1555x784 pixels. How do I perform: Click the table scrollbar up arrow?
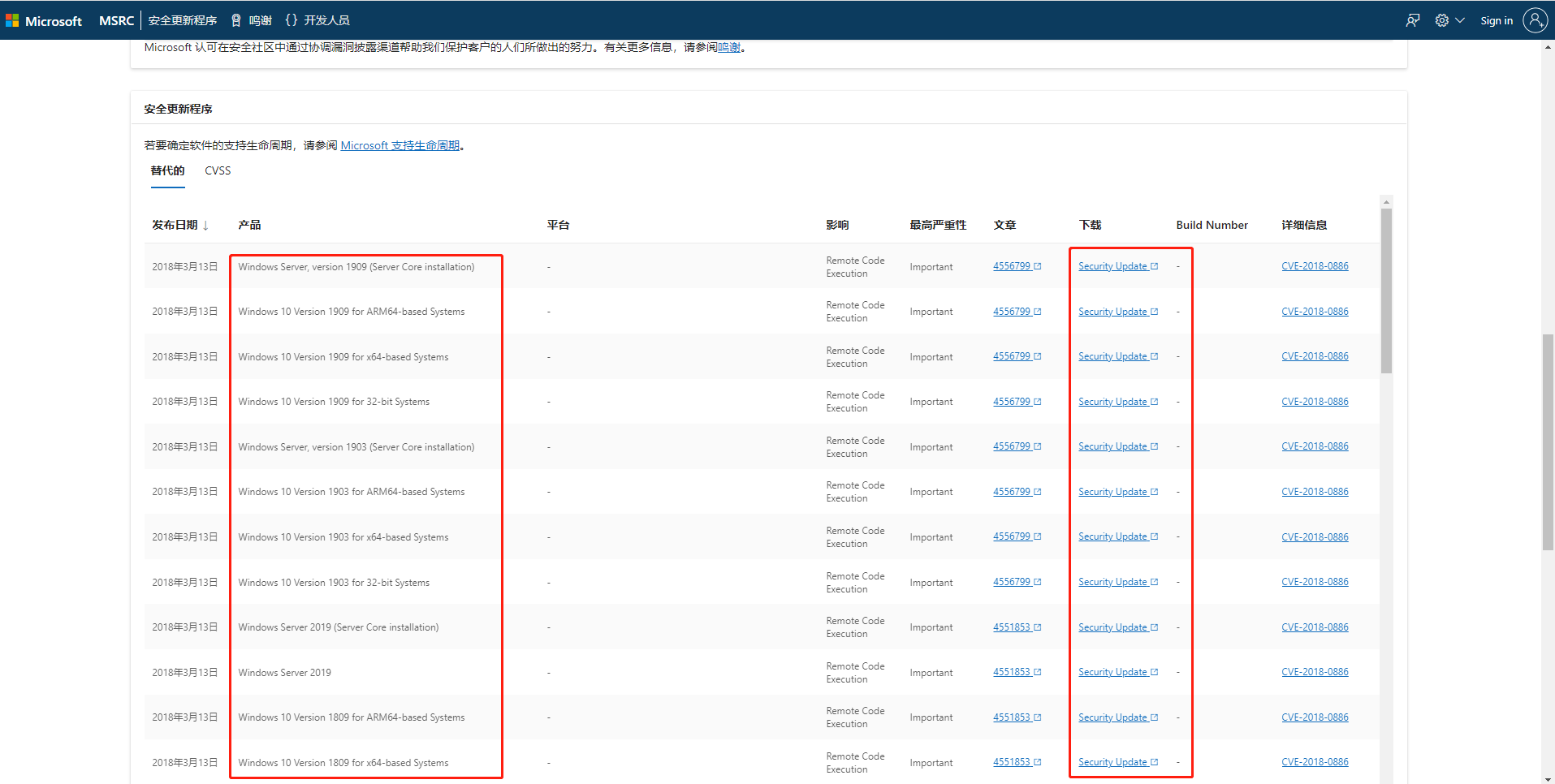[1386, 201]
